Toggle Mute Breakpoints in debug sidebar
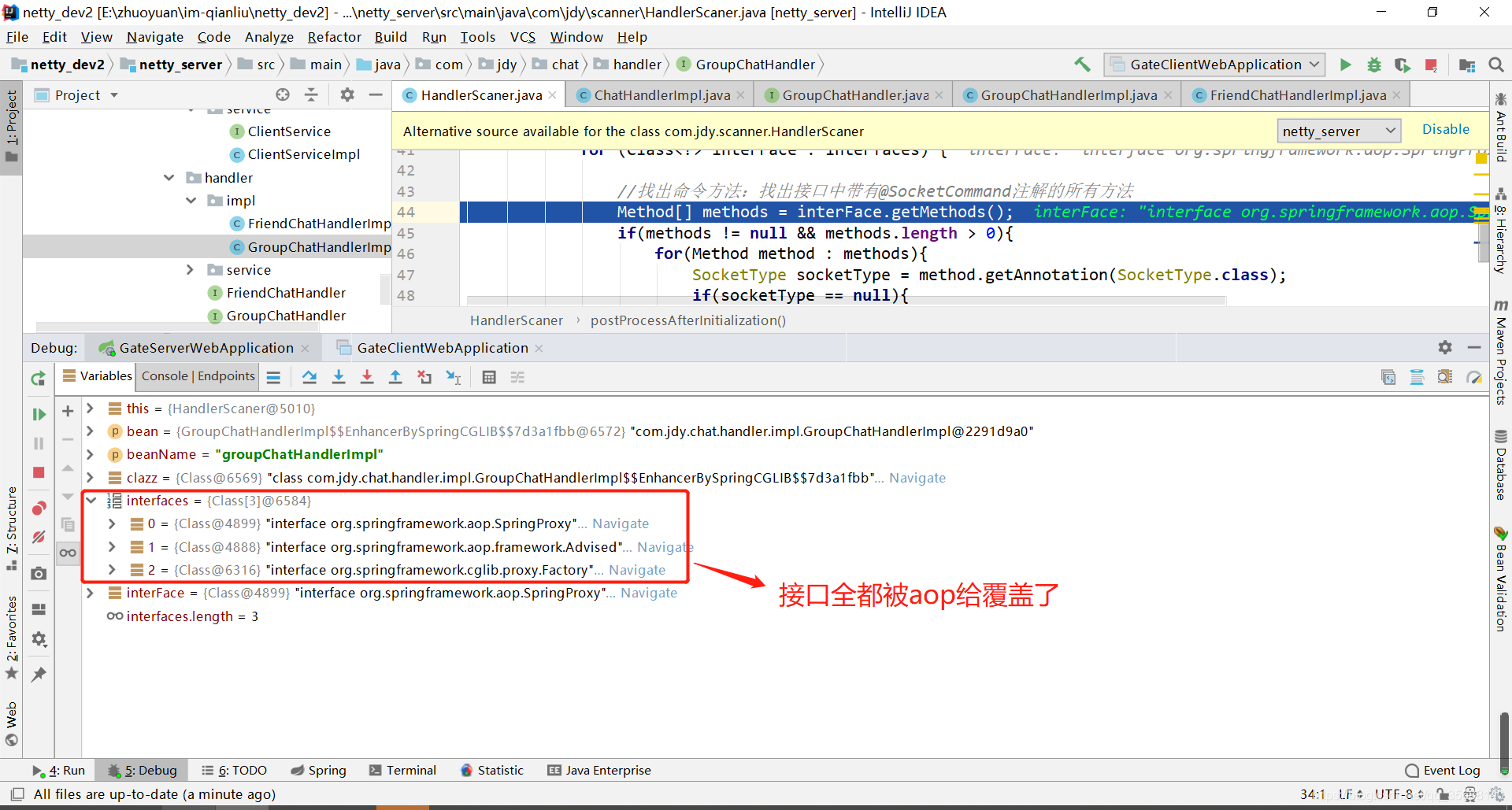This screenshot has height=810, width=1512. click(x=38, y=537)
